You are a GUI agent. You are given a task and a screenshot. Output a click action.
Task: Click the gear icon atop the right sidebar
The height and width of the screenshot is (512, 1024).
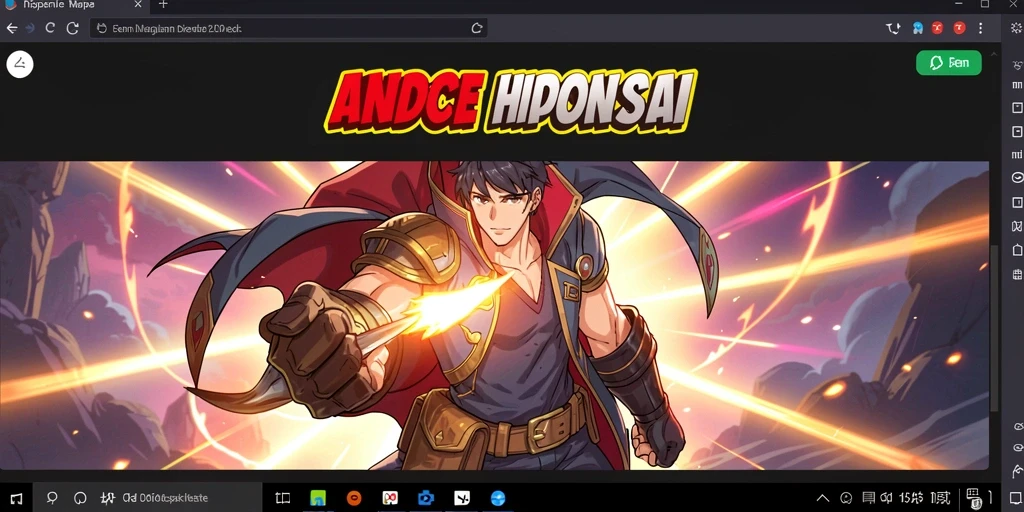coord(1015,28)
